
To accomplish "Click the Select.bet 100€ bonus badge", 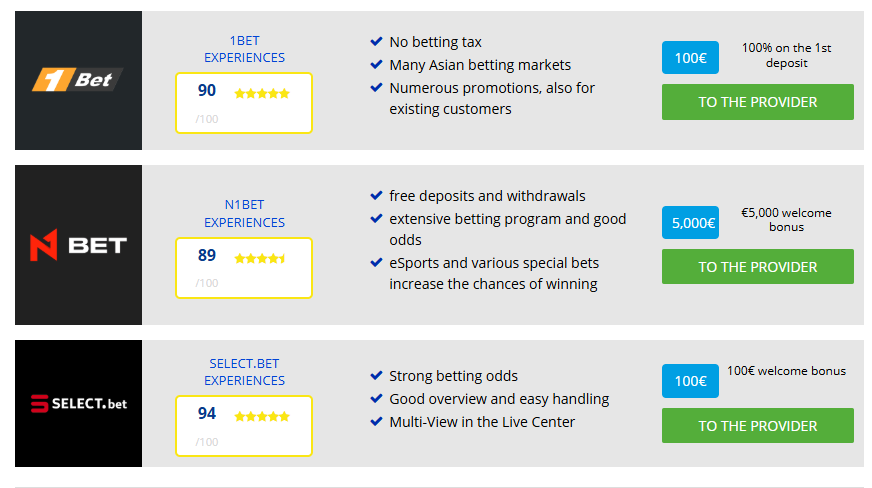I will (690, 381).
